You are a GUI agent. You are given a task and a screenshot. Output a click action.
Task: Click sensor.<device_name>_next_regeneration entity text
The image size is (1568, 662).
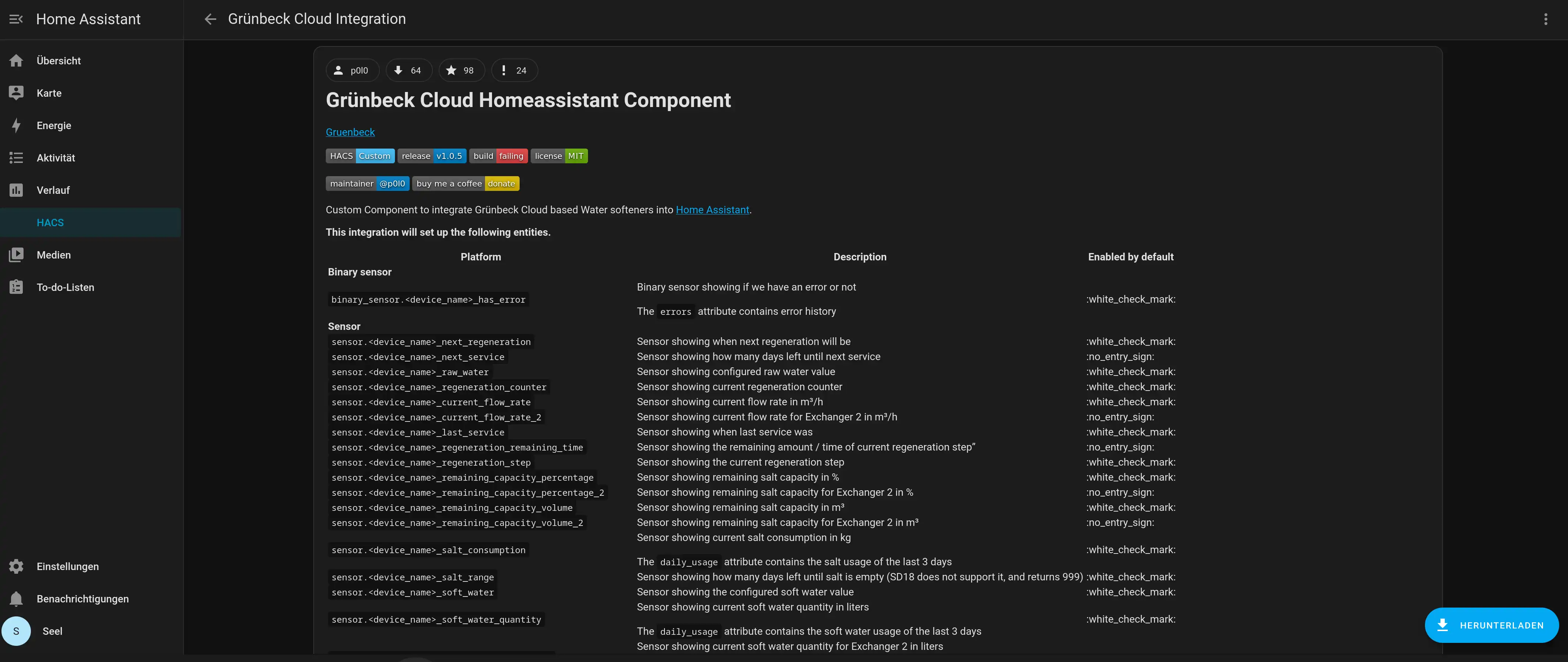coord(431,342)
